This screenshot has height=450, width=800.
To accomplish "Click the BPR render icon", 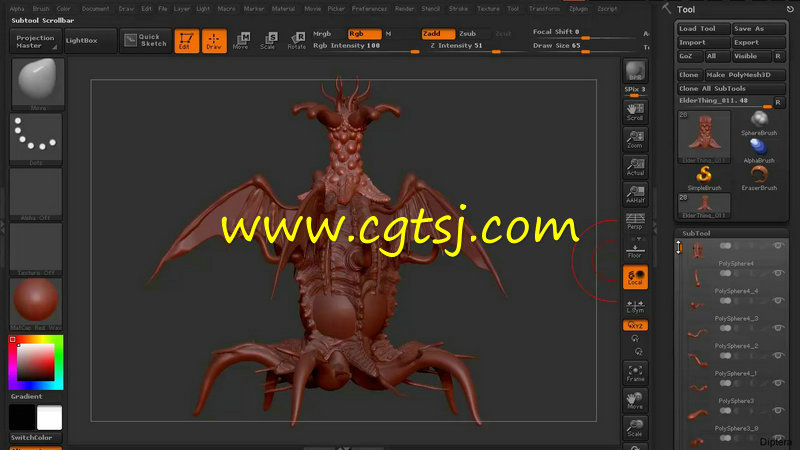I will (x=635, y=71).
